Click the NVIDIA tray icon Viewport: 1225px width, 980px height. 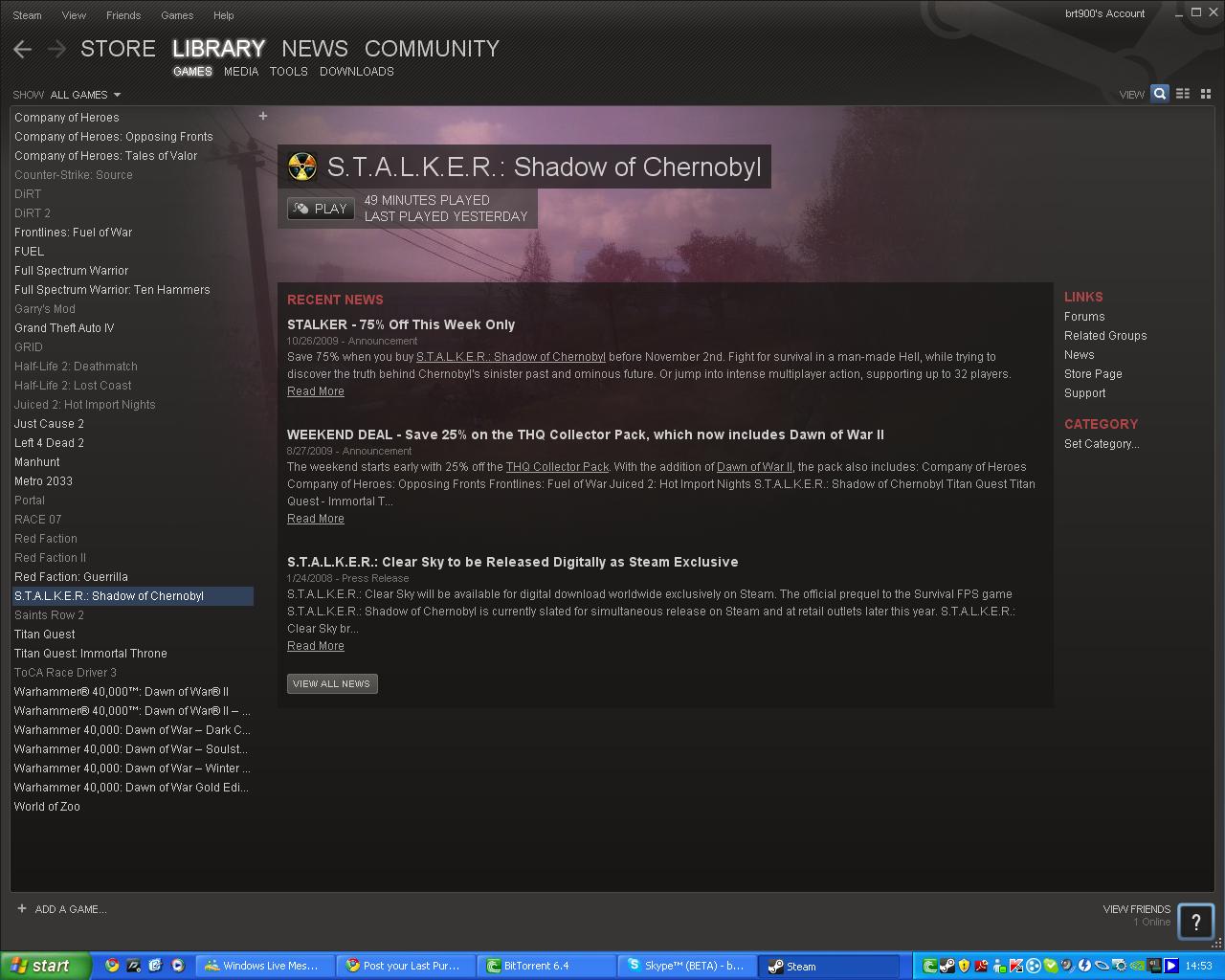point(1136,966)
